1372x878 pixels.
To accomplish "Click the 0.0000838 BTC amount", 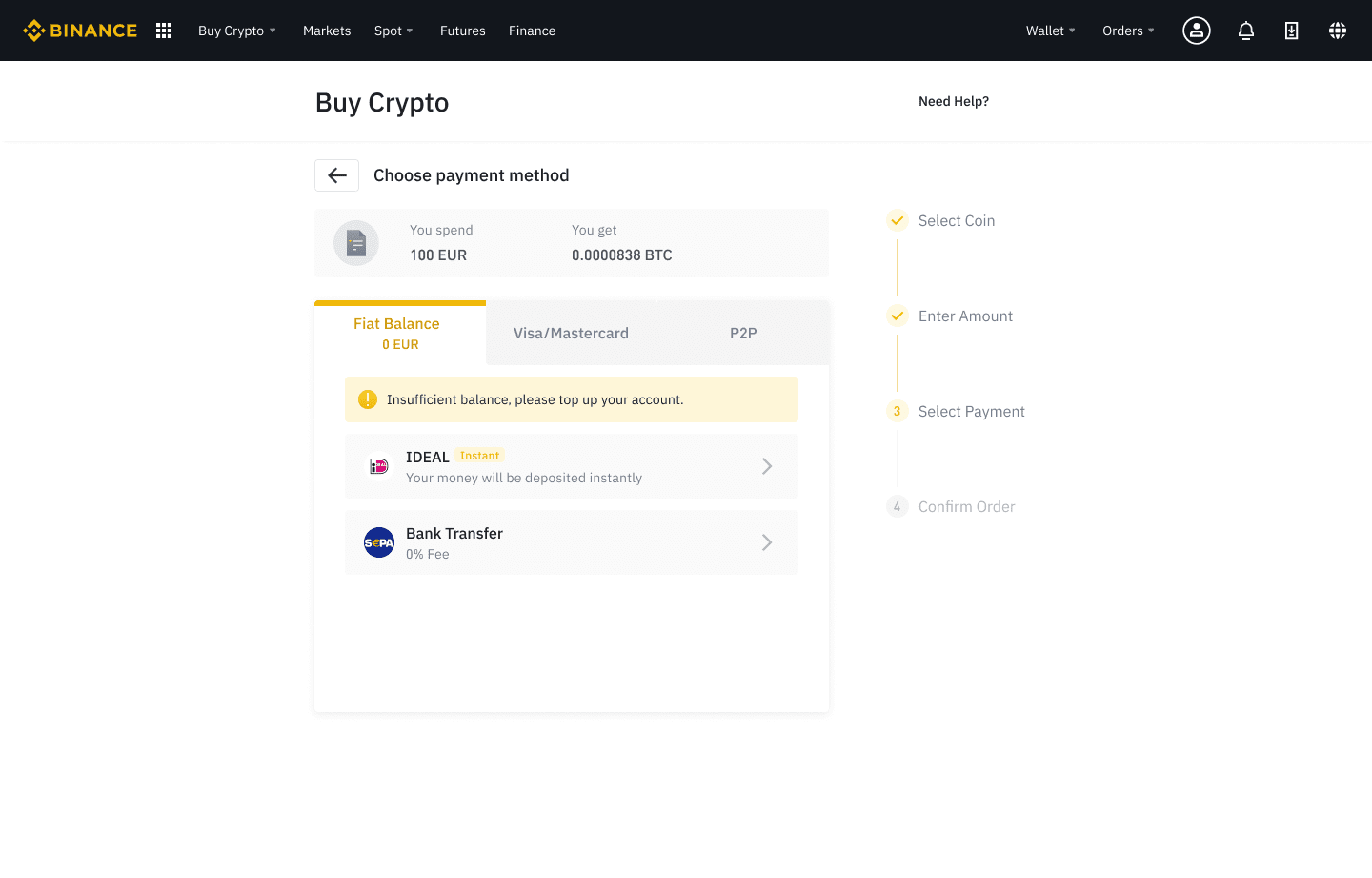I will click(x=622, y=255).
